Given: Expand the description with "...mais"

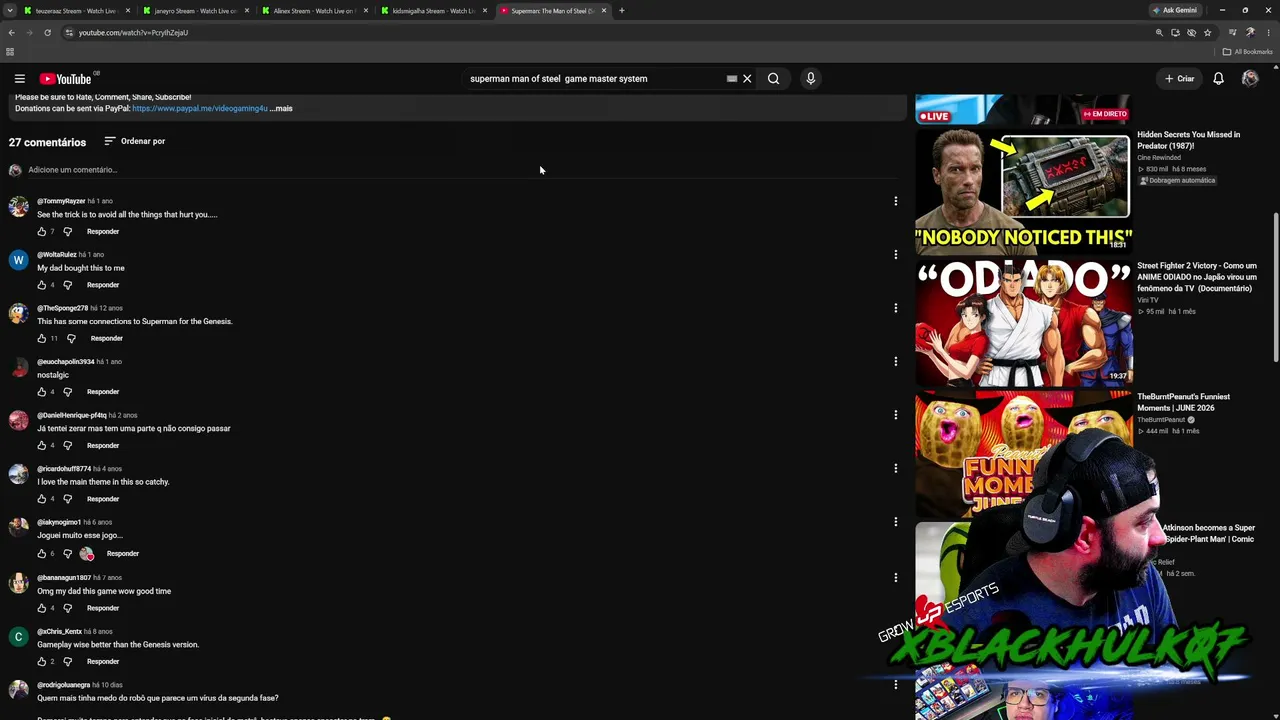Looking at the screenshot, I should (281, 108).
